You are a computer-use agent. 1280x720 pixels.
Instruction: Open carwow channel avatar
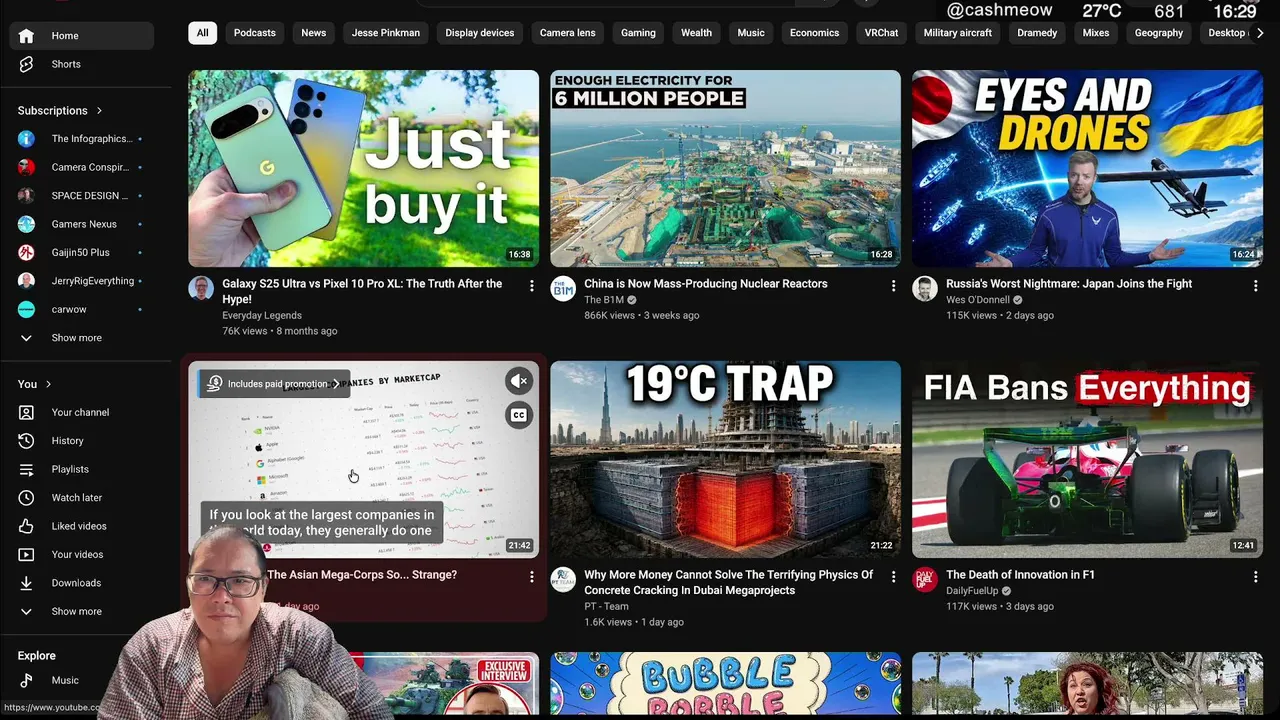pyautogui.click(x=27, y=310)
